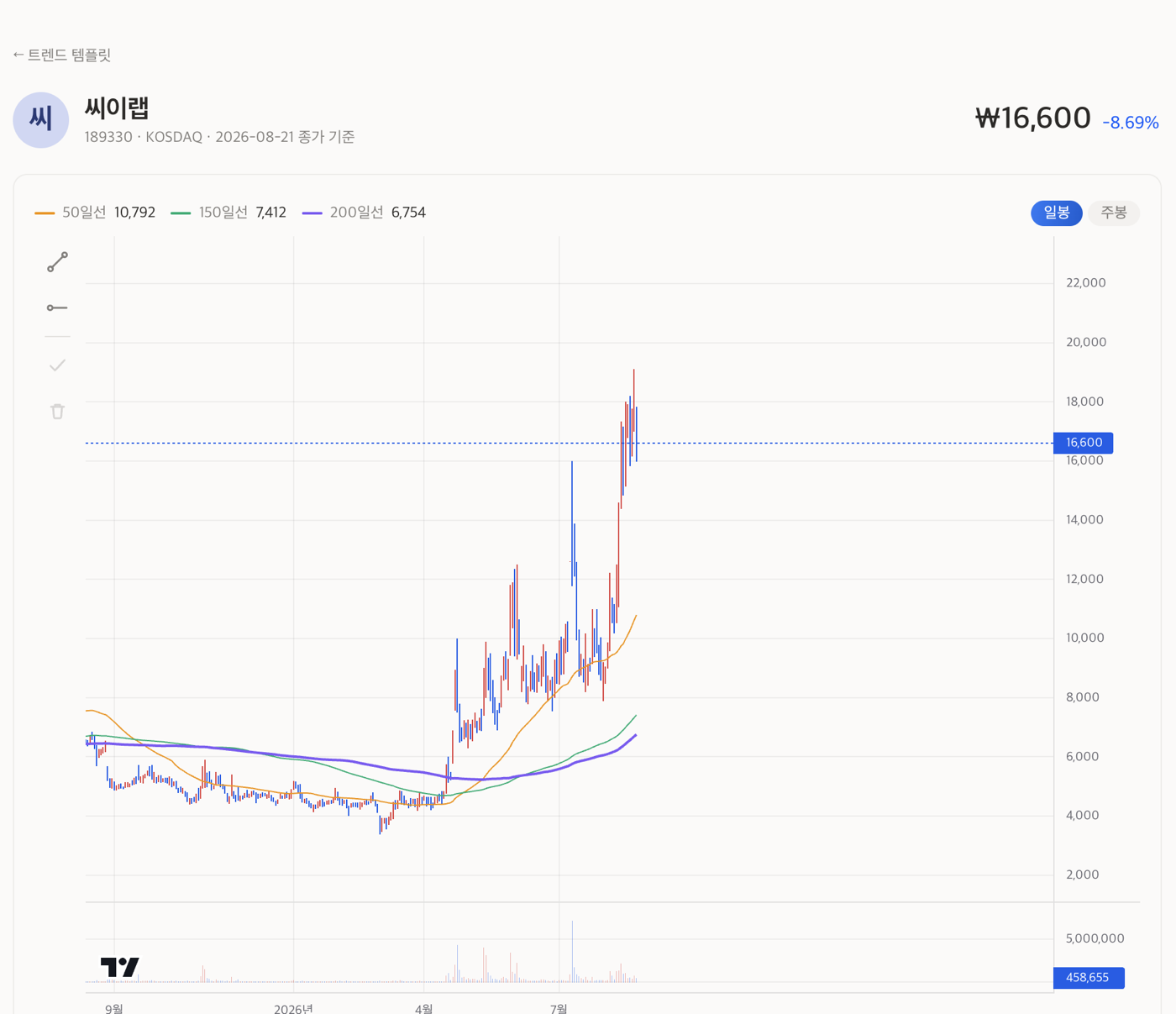Click 12,000 on the price axis
This screenshot has width=1176, height=1014.
click(1084, 579)
